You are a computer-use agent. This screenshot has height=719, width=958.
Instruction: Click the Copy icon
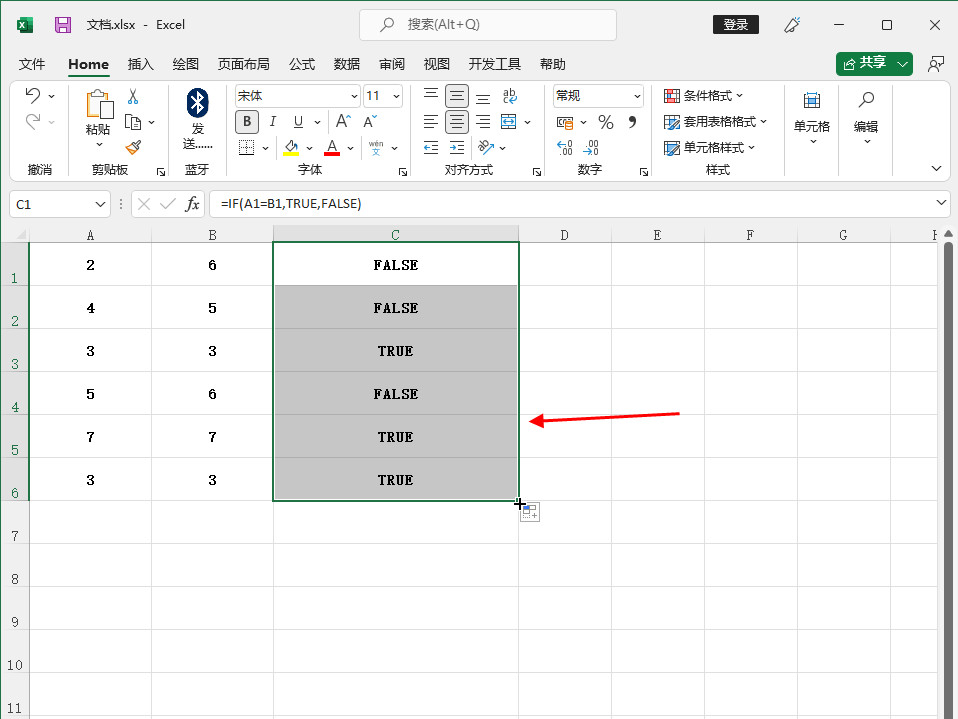point(133,122)
